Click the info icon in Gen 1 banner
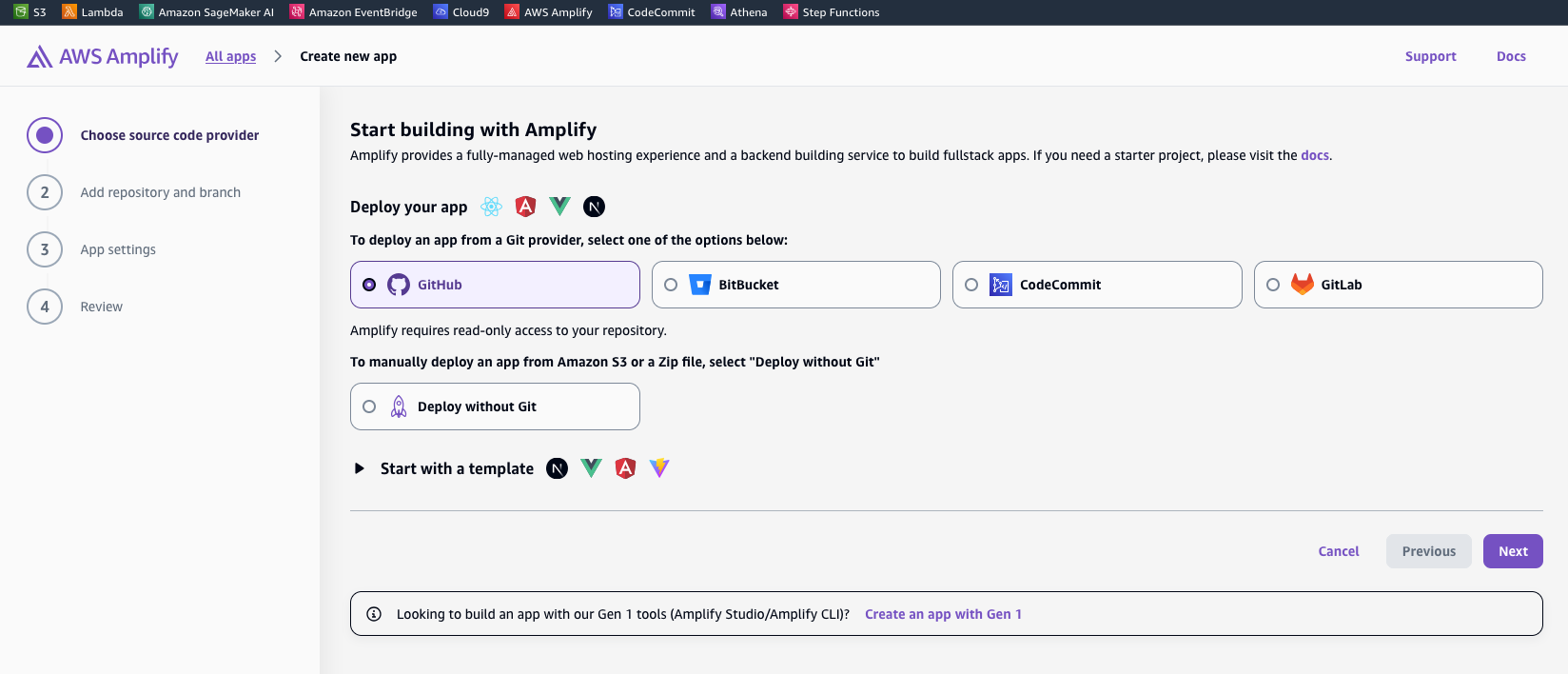 374,614
